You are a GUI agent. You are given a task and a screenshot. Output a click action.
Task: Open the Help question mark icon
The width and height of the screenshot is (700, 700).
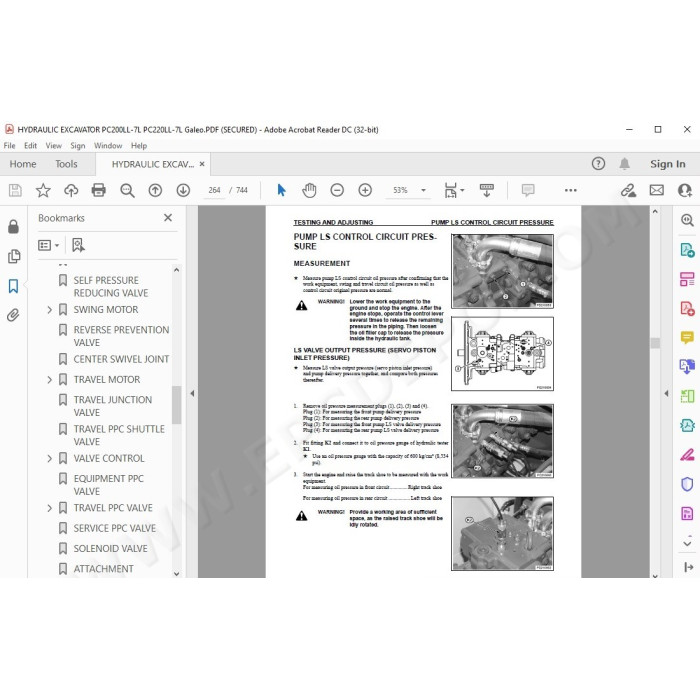pos(598,164)
